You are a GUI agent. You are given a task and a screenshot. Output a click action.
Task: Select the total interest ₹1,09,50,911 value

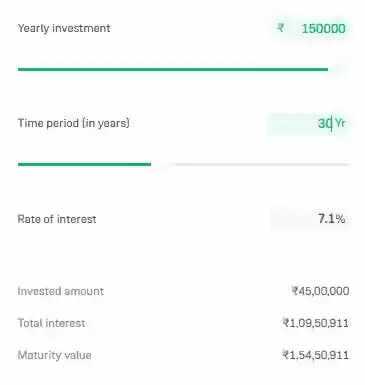pyautogui.click(x=315, y=323)
